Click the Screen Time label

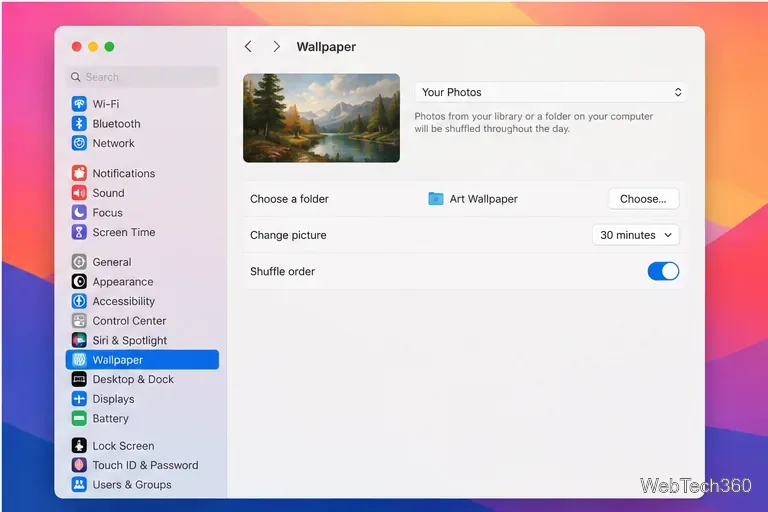pos(124,232)
